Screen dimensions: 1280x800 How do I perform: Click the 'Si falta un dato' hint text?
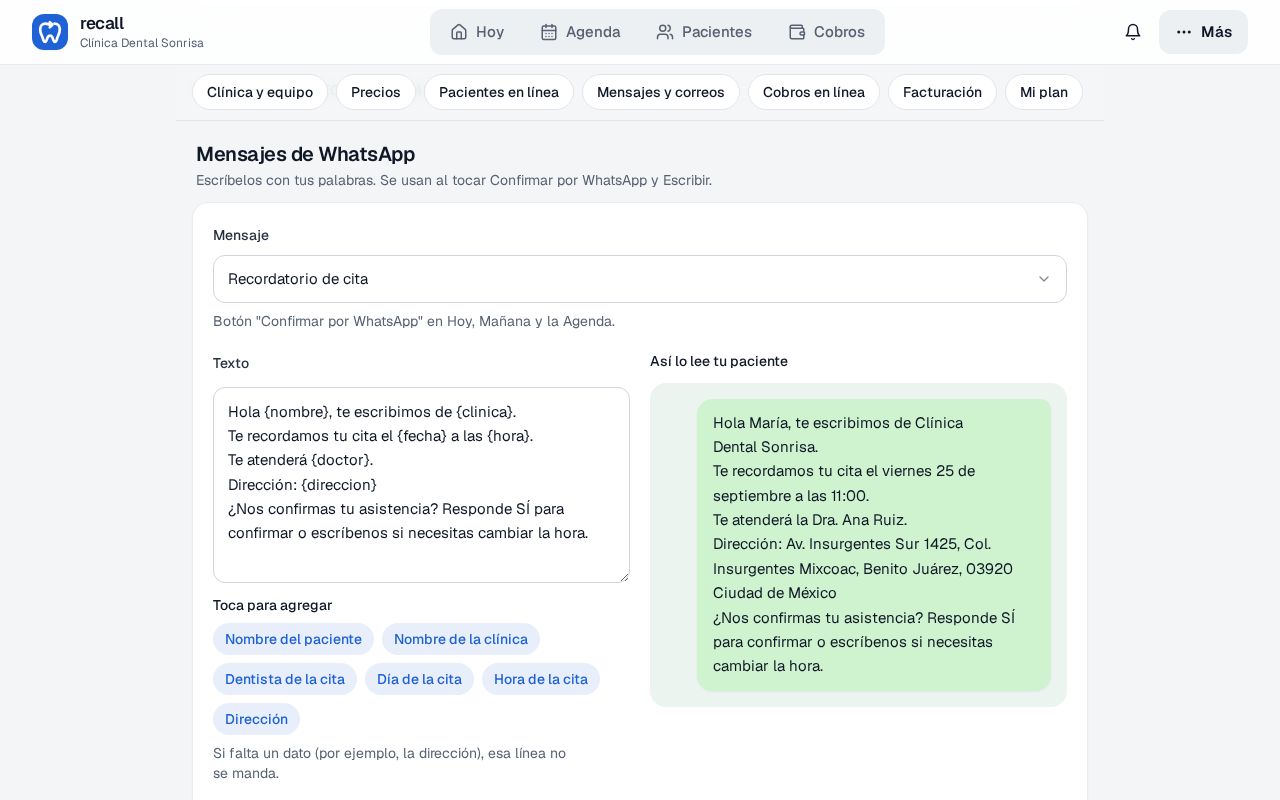(390, 763)
